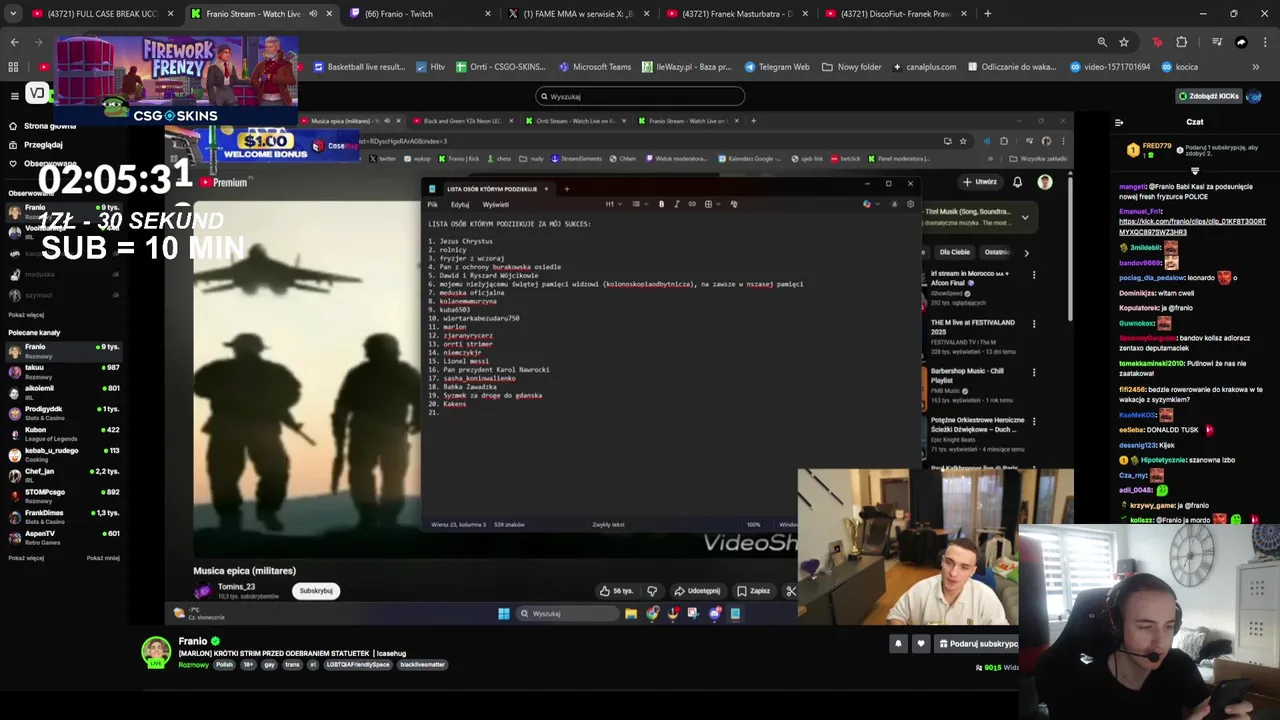
Task: Click Udostępnij share button
Action: [x=697, y=591]
